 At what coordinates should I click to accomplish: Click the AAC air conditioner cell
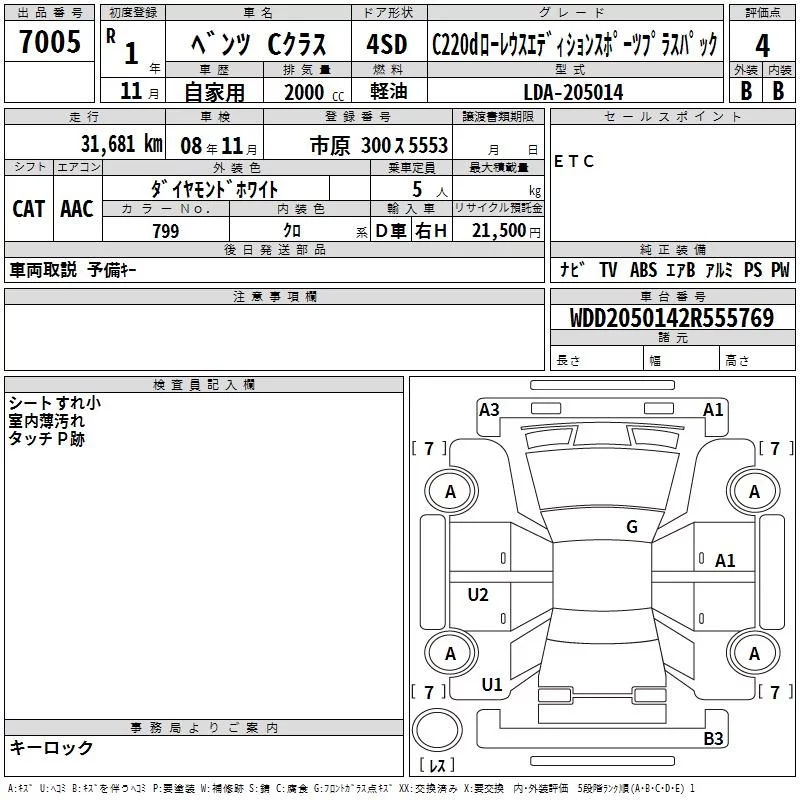[76, 208]
